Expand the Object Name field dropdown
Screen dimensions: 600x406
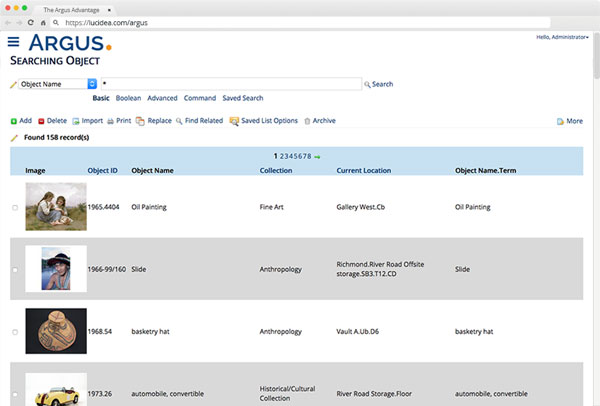(92, 84)
